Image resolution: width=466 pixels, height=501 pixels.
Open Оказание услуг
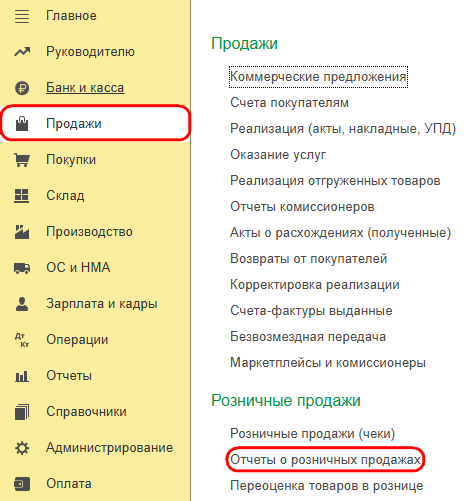278,155
